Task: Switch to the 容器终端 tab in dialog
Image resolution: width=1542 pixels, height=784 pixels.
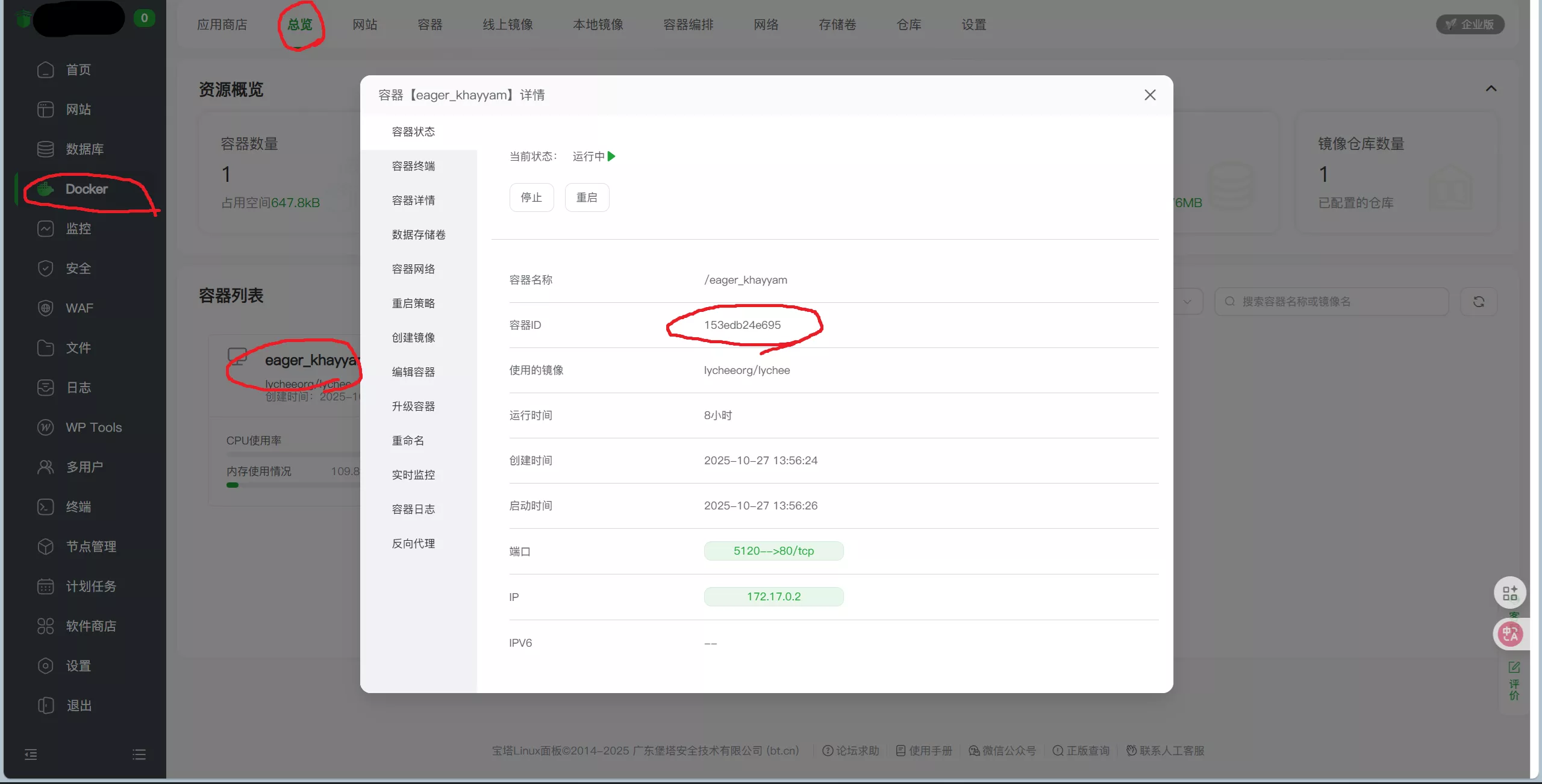Action: [413, 166]
